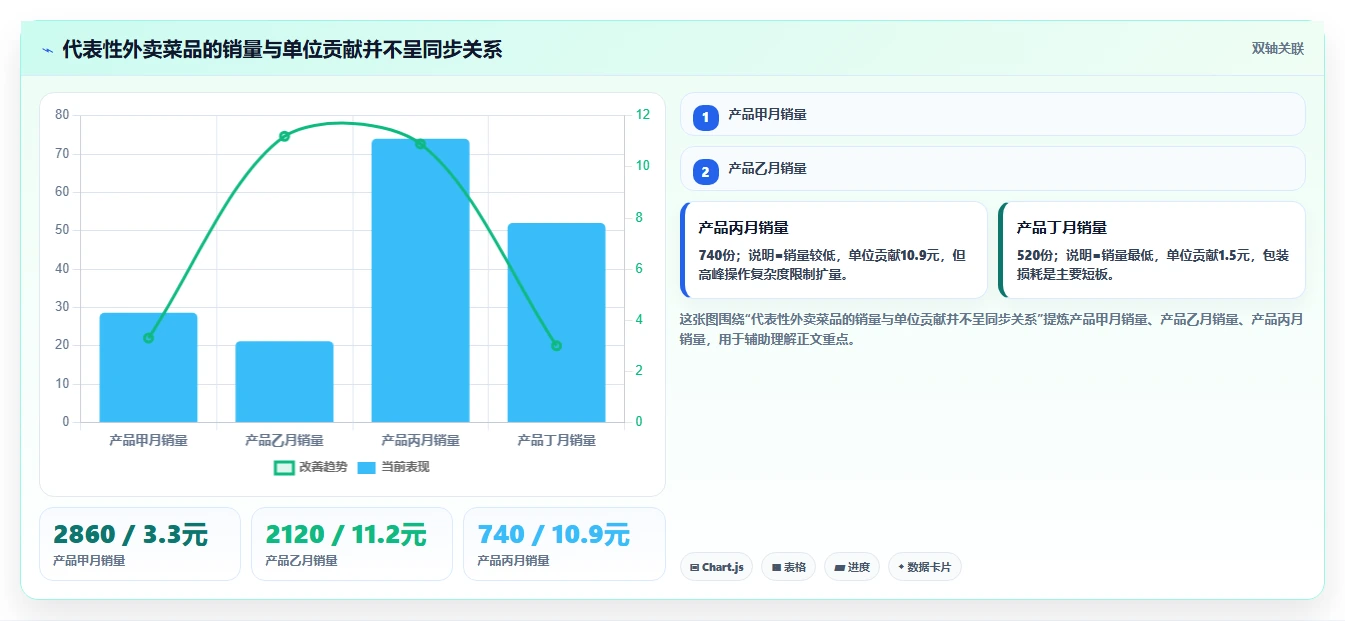
Task: Click the green 改善趋势 legend swatch
Action: [x=284, y=467]
